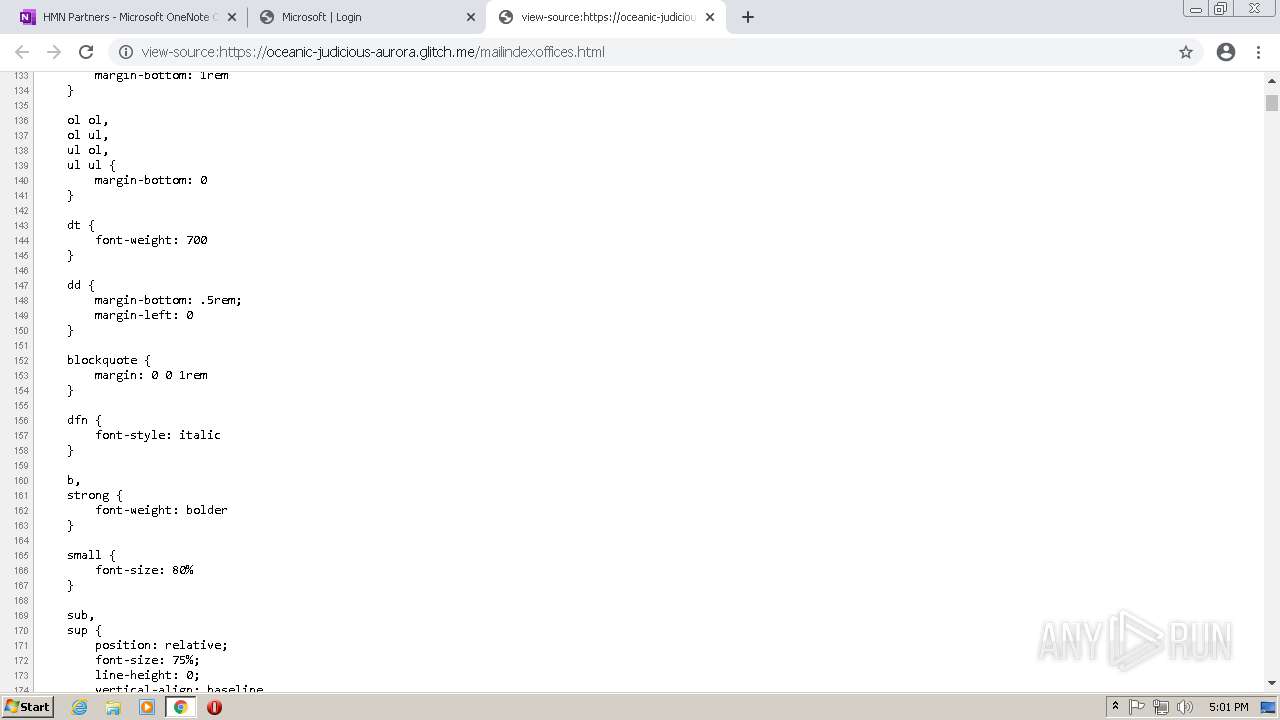Open Windows Media Player from taskbar
Screen dimensions: 1280x720
147,707
